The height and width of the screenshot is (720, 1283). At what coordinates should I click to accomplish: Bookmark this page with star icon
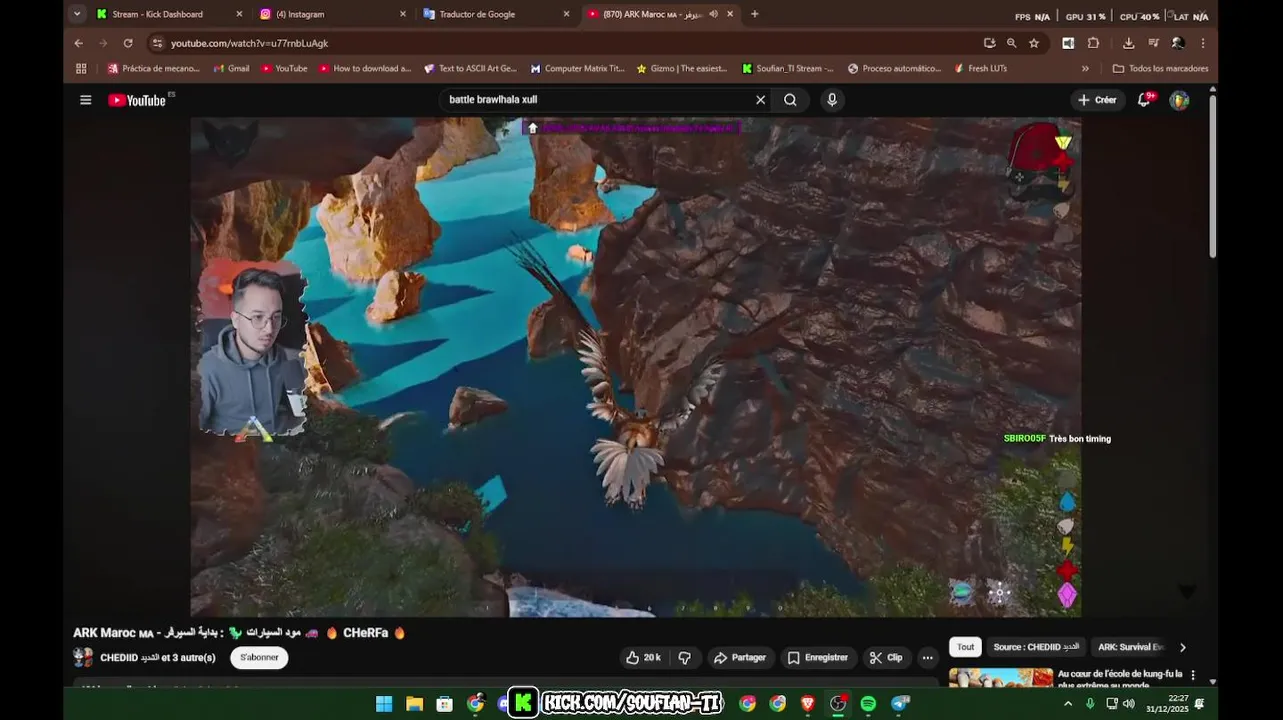[x=1034, y=43]
